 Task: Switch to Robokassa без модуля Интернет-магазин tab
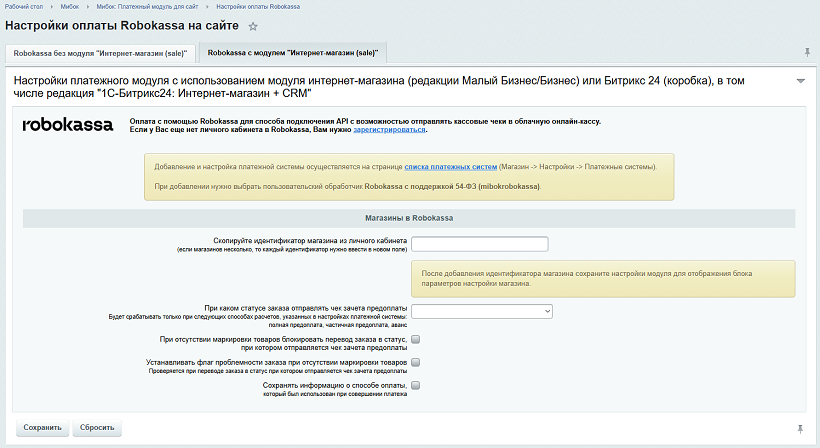(100, 53)
